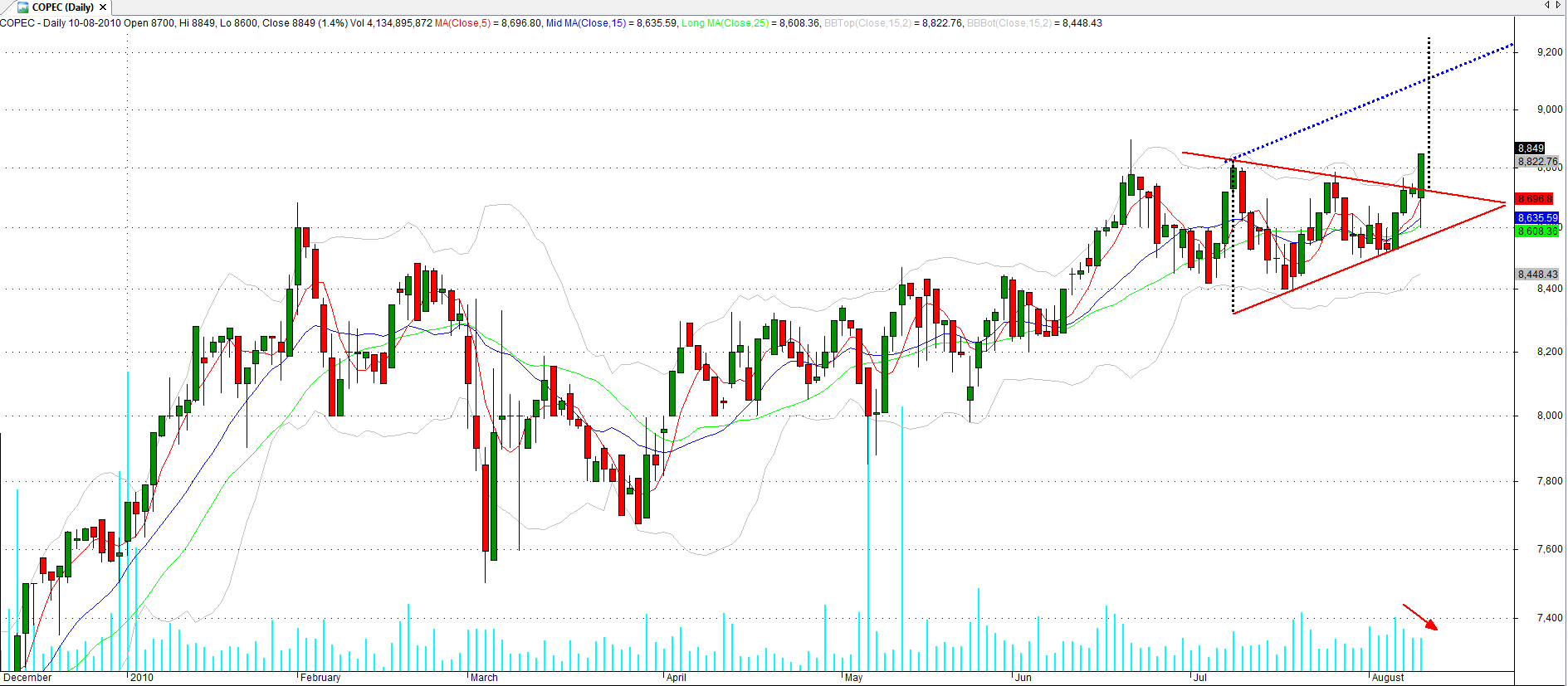Click the Jul label on the date axis
This screenshot has width=1568, height=686.
(x=1199, y=678)
